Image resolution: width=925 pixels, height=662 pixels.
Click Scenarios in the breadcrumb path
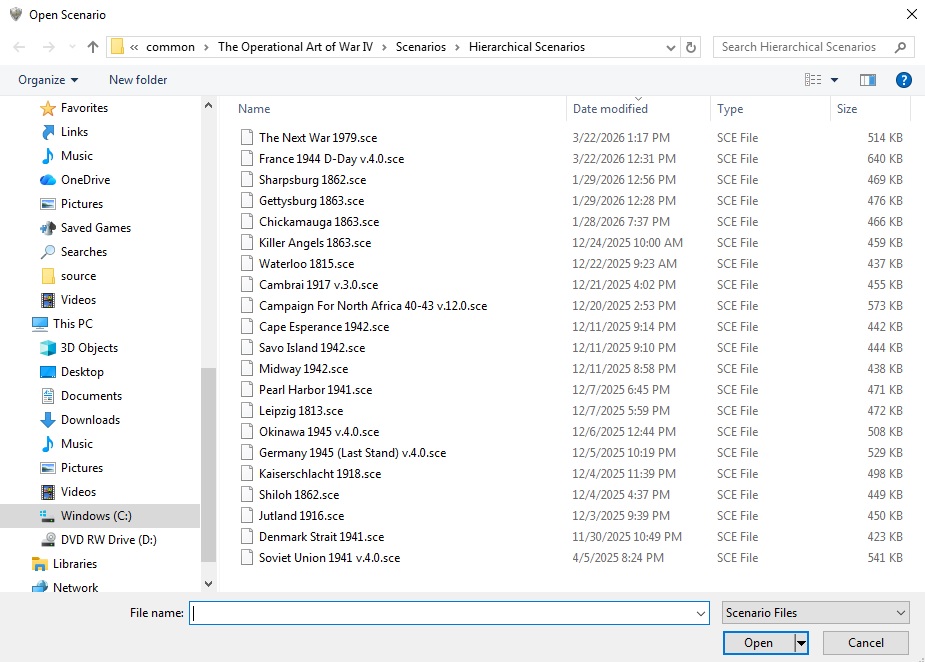pos(421,46)
